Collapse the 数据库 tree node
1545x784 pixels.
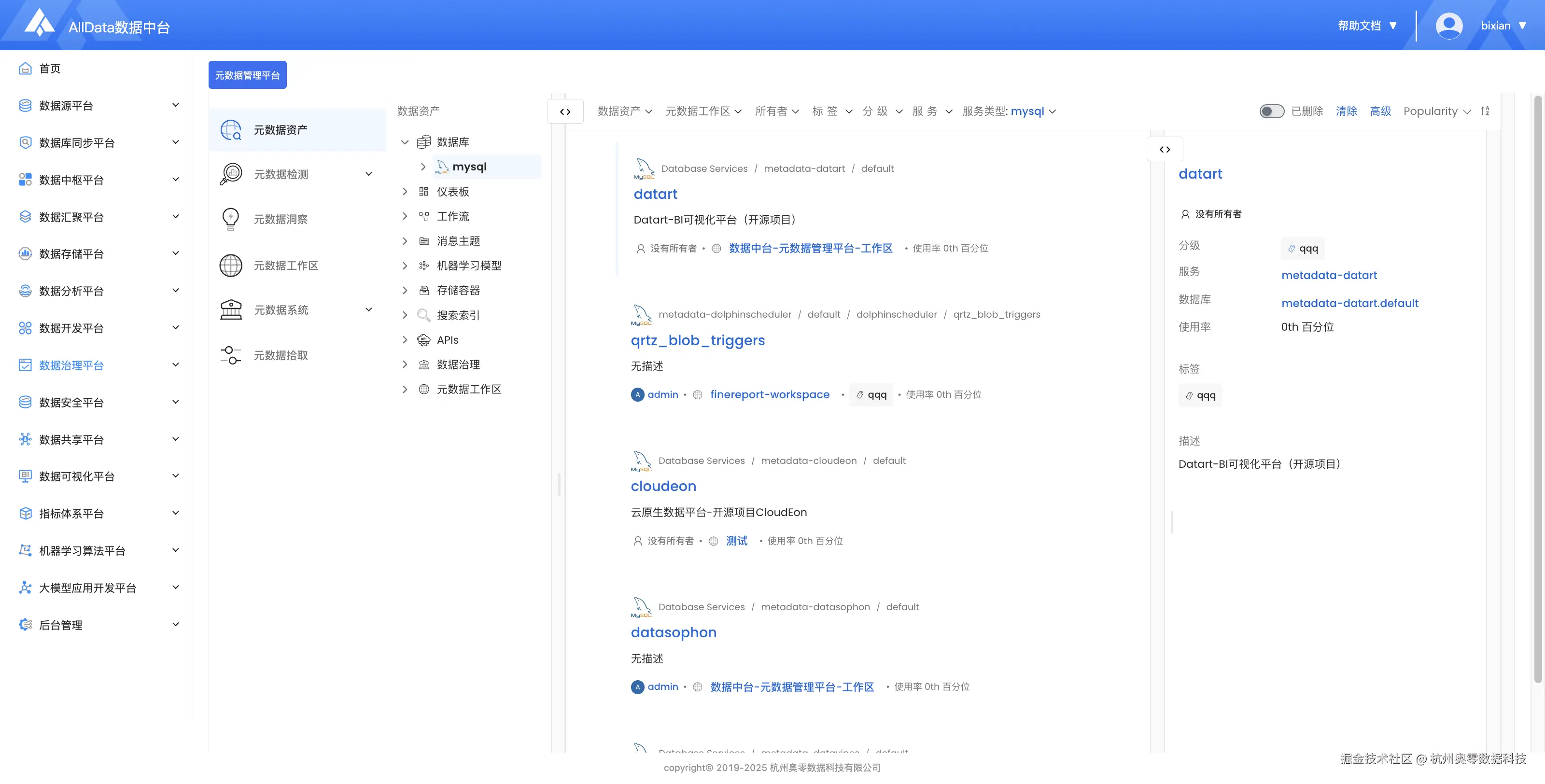pyautogui.click(x=405, y=142)
